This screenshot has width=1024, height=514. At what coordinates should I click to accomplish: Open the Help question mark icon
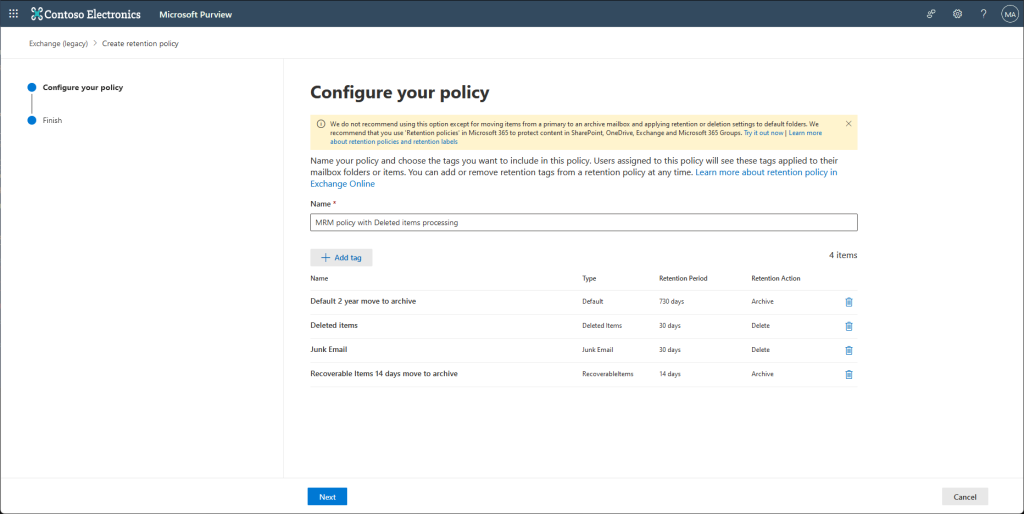pyautogui.click(x=984, y=14)
